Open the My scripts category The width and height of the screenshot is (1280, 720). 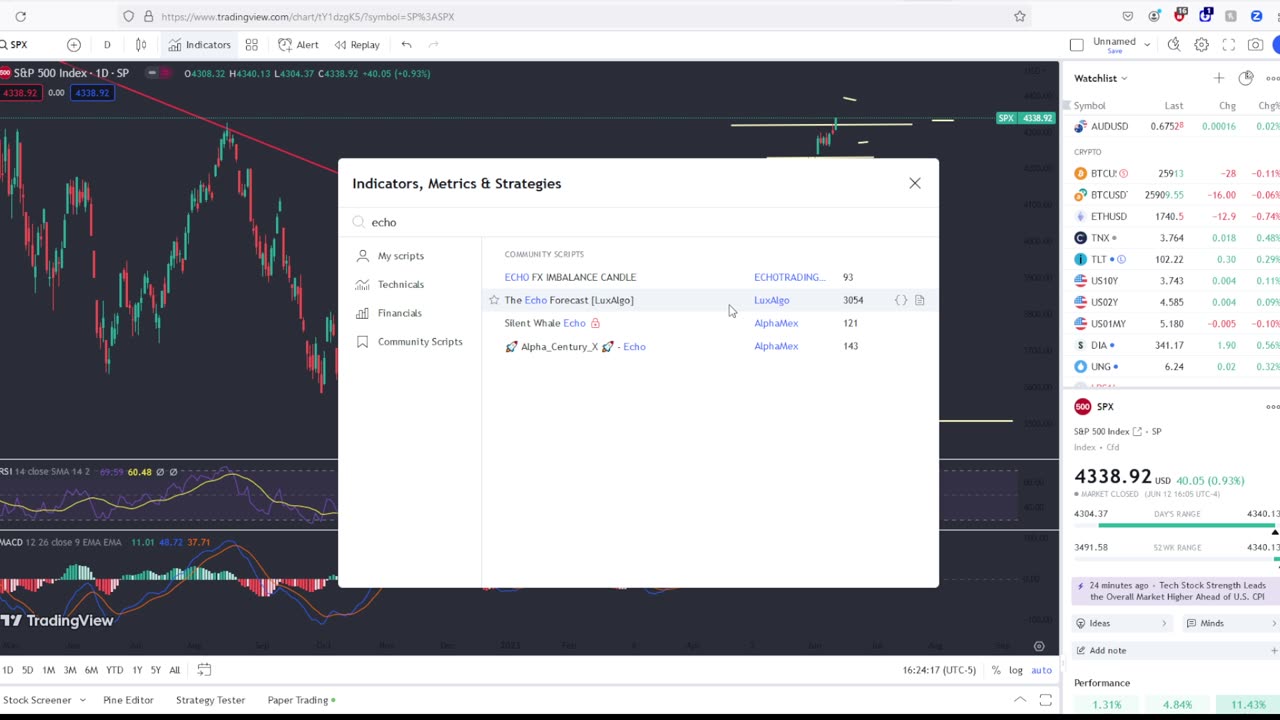[401, 256]
